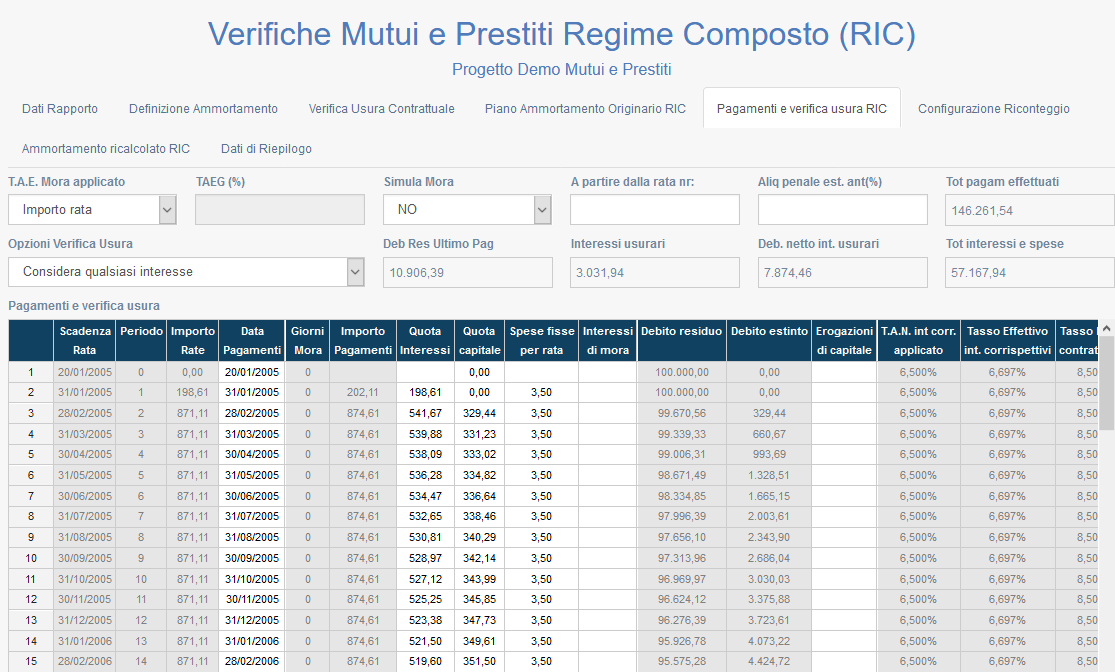Viewport: 1115px width, 672px height.
Task: Expand the Opzioni Verifica Usura dropdown
Action: tap(356, 272)
